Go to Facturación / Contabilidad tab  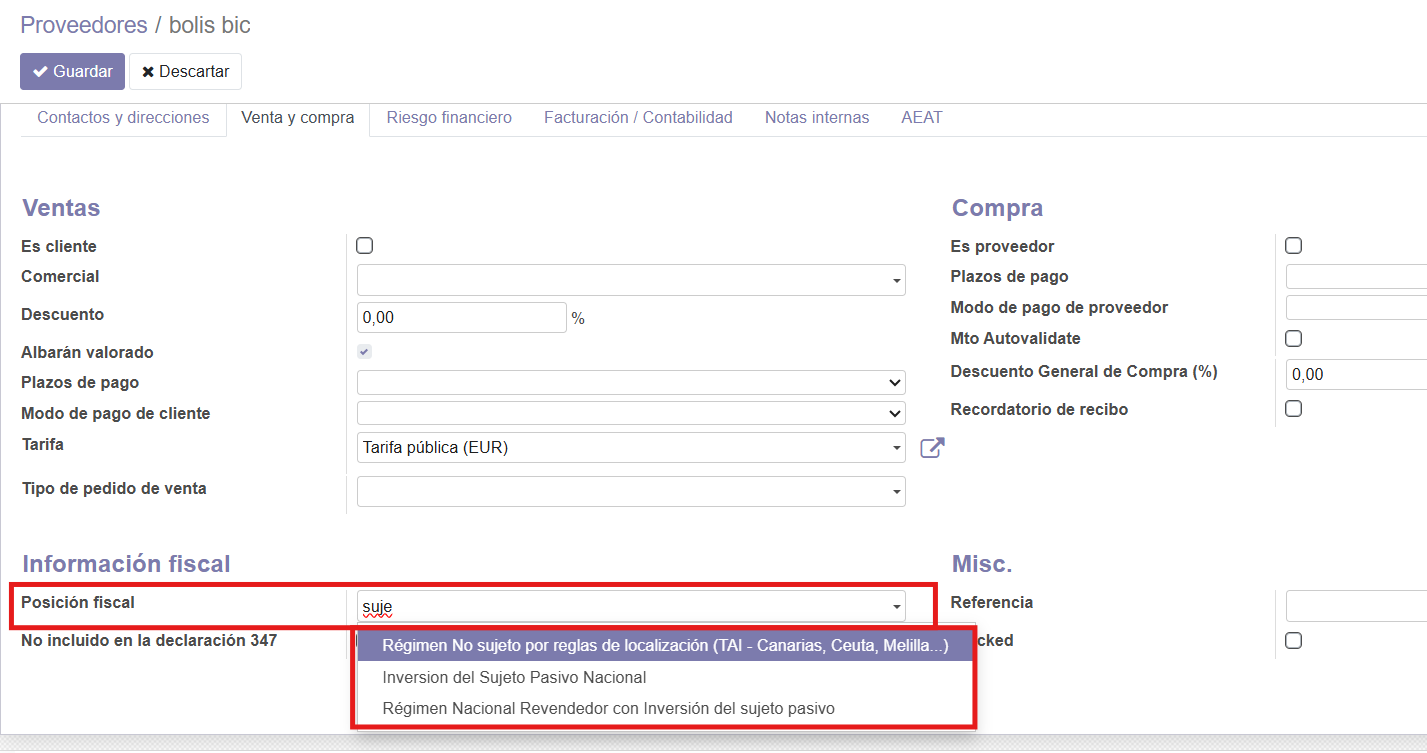[638, 118]
